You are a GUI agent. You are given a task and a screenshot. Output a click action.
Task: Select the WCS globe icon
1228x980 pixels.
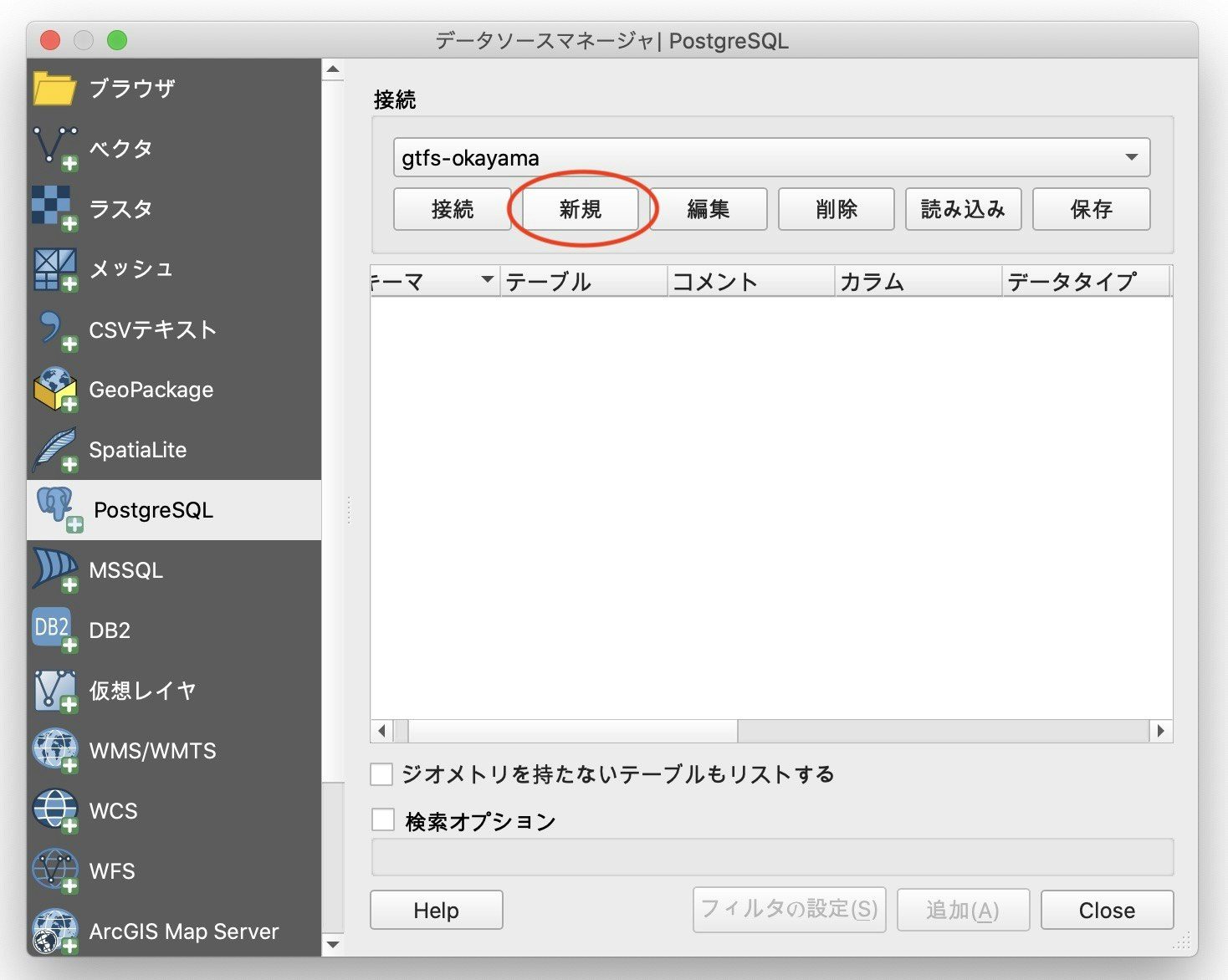point(55,811)
